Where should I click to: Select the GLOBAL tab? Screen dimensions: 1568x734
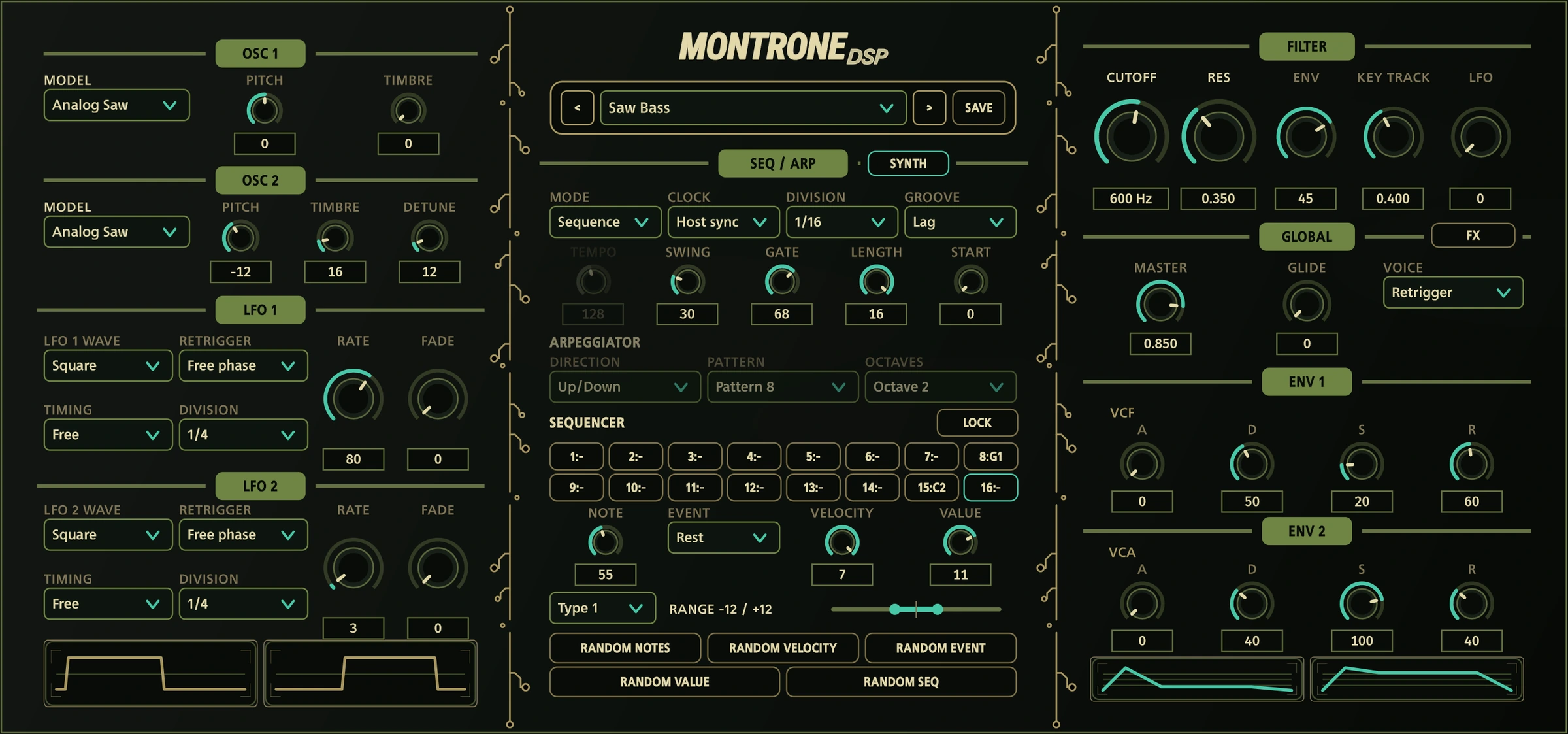1306,237
